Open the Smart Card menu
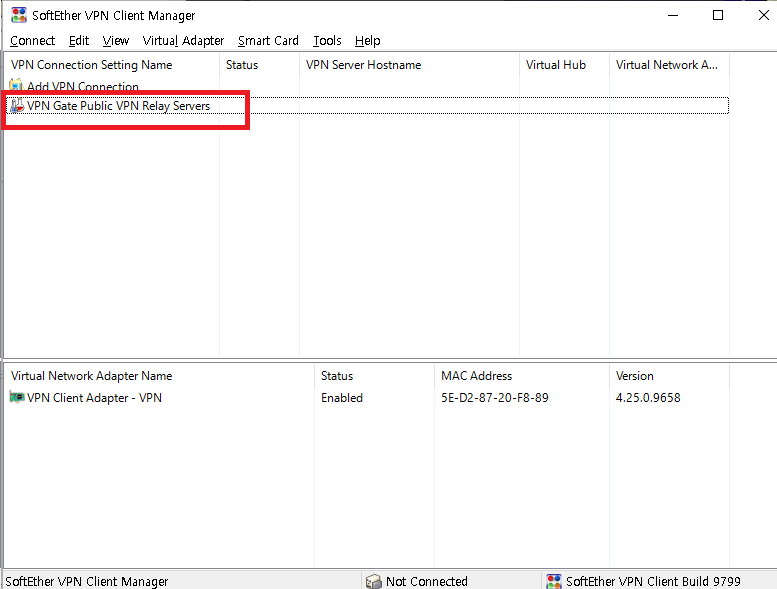777x589 pixels. [268, 41]
